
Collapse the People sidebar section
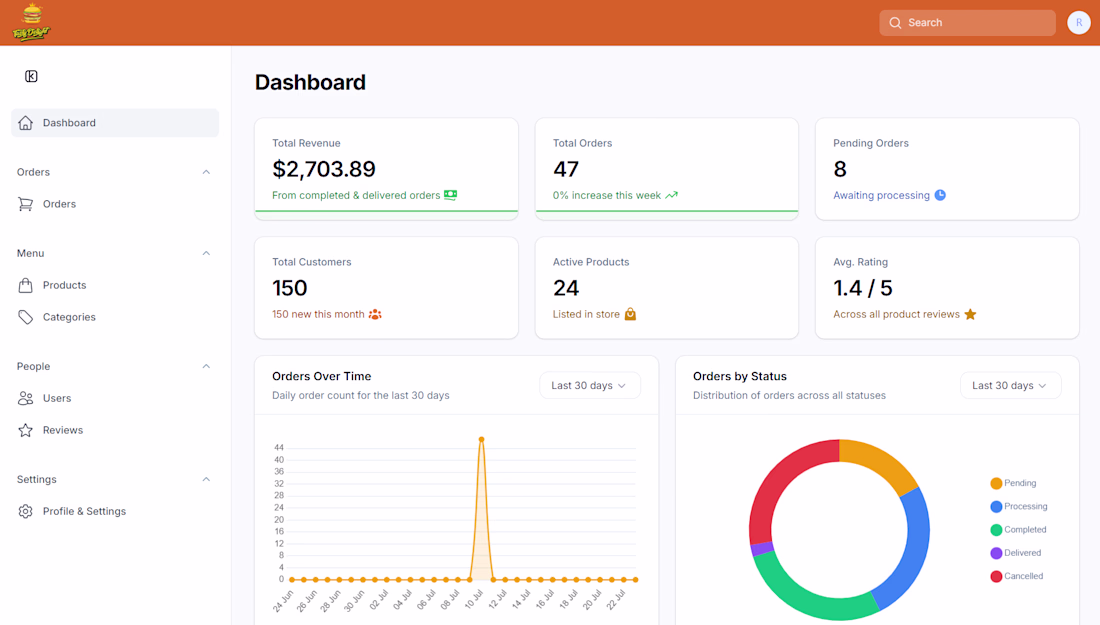(x=206, y=366)
